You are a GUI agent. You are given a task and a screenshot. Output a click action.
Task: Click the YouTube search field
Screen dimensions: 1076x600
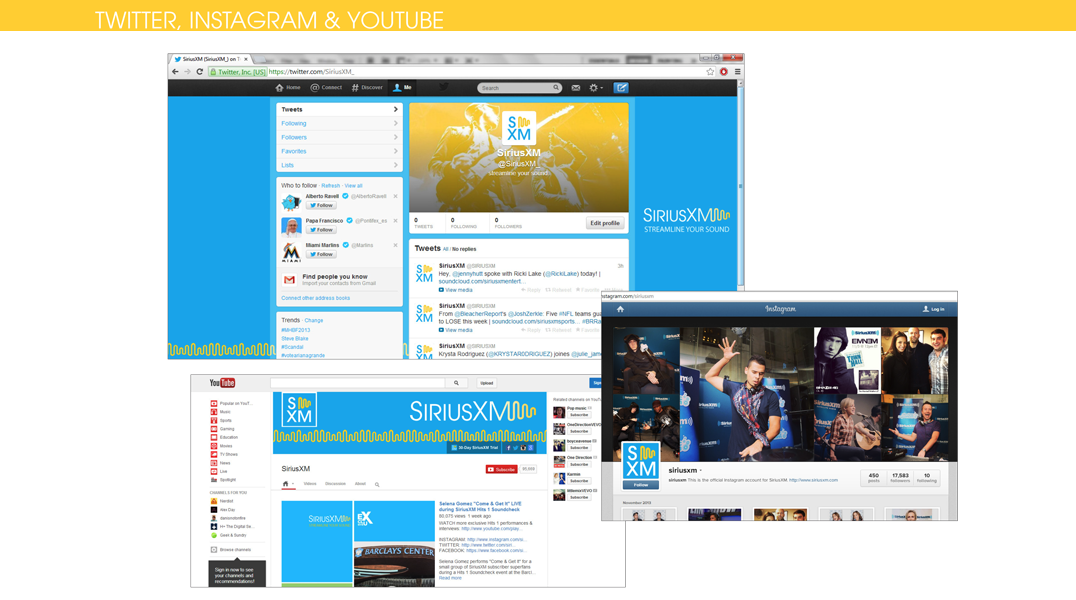click(x=358, y=383)
